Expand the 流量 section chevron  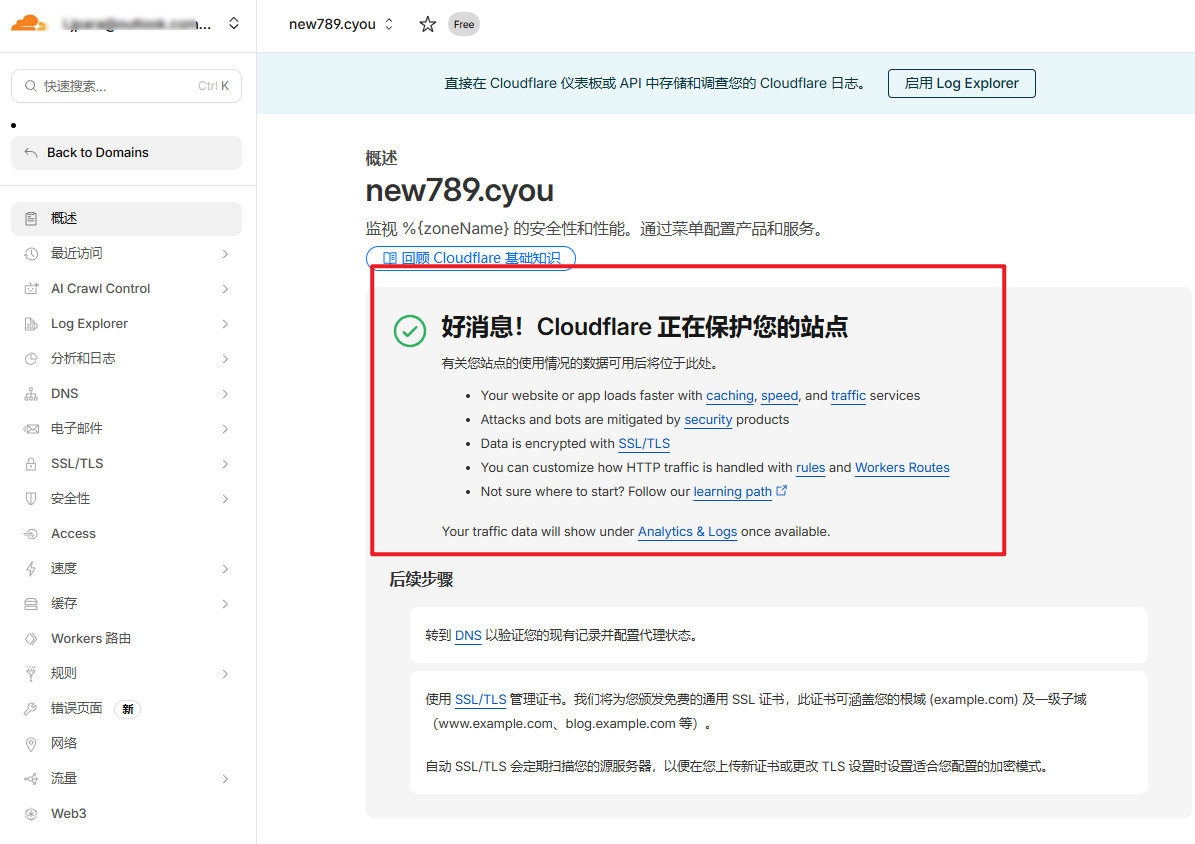(226, 779)
